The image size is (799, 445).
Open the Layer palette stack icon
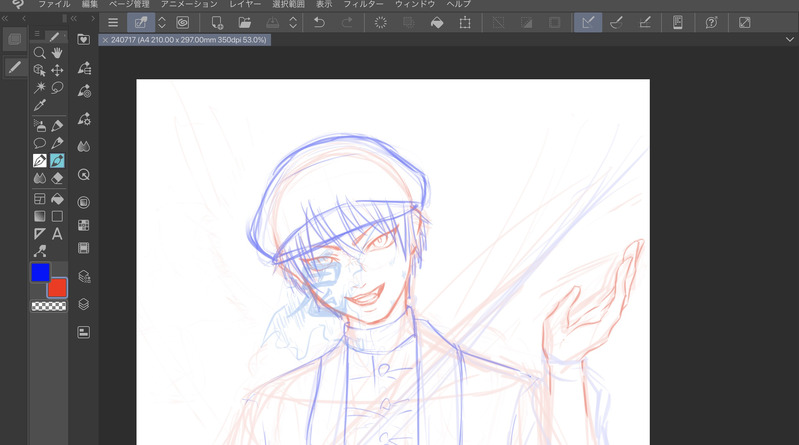(x=84, y=304)
